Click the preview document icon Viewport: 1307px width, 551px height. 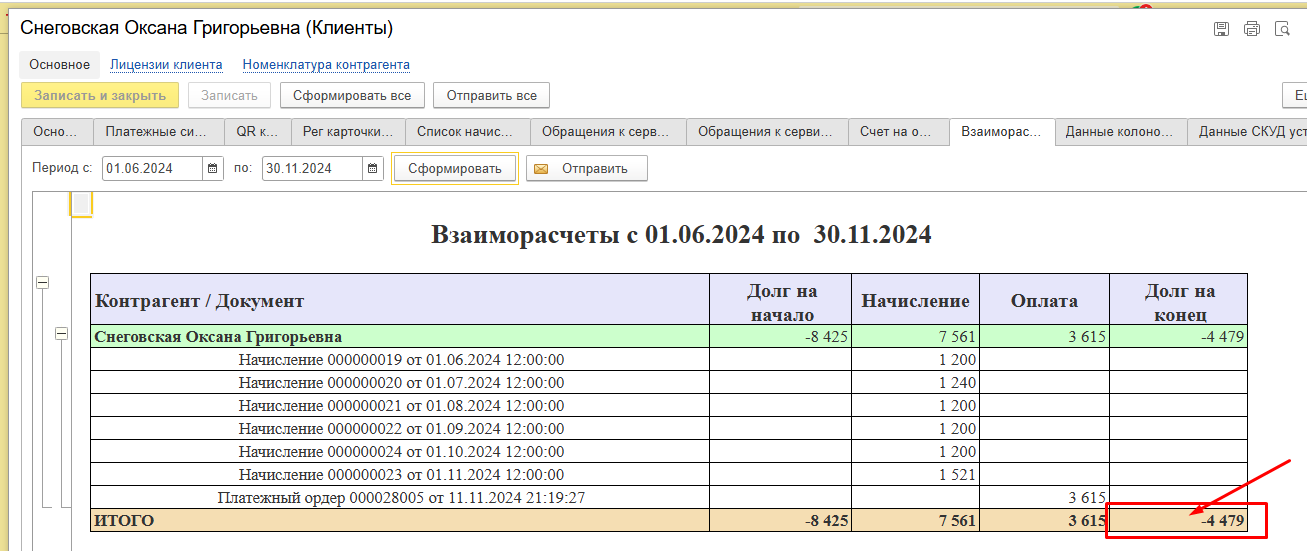click(1282, 29)
